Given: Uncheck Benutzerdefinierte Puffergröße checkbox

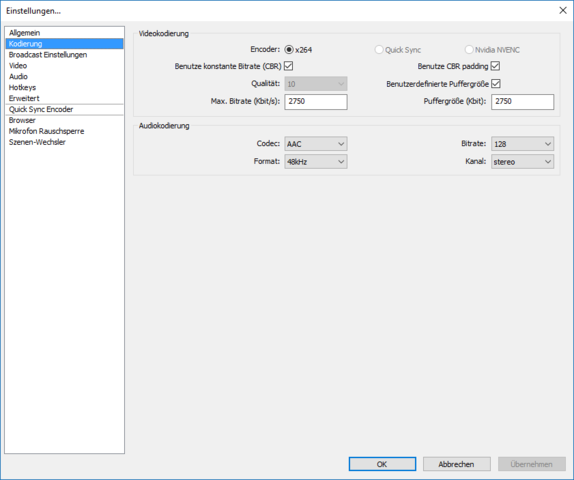Looking at the screenshot, I should 496,84.
